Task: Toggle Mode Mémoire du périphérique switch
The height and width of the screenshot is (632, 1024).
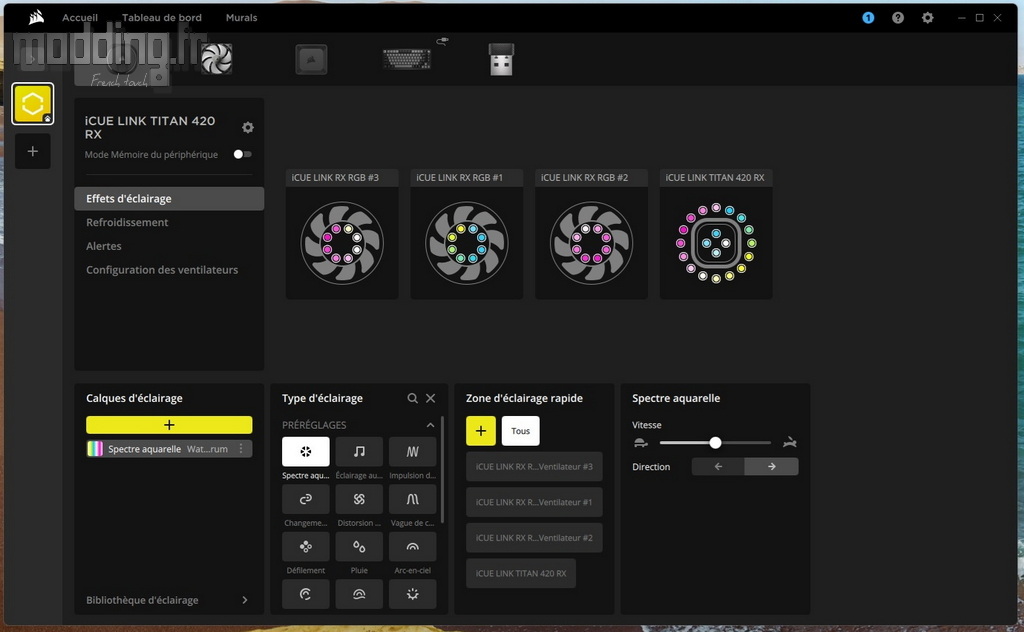Action: (x=242, y=154)
